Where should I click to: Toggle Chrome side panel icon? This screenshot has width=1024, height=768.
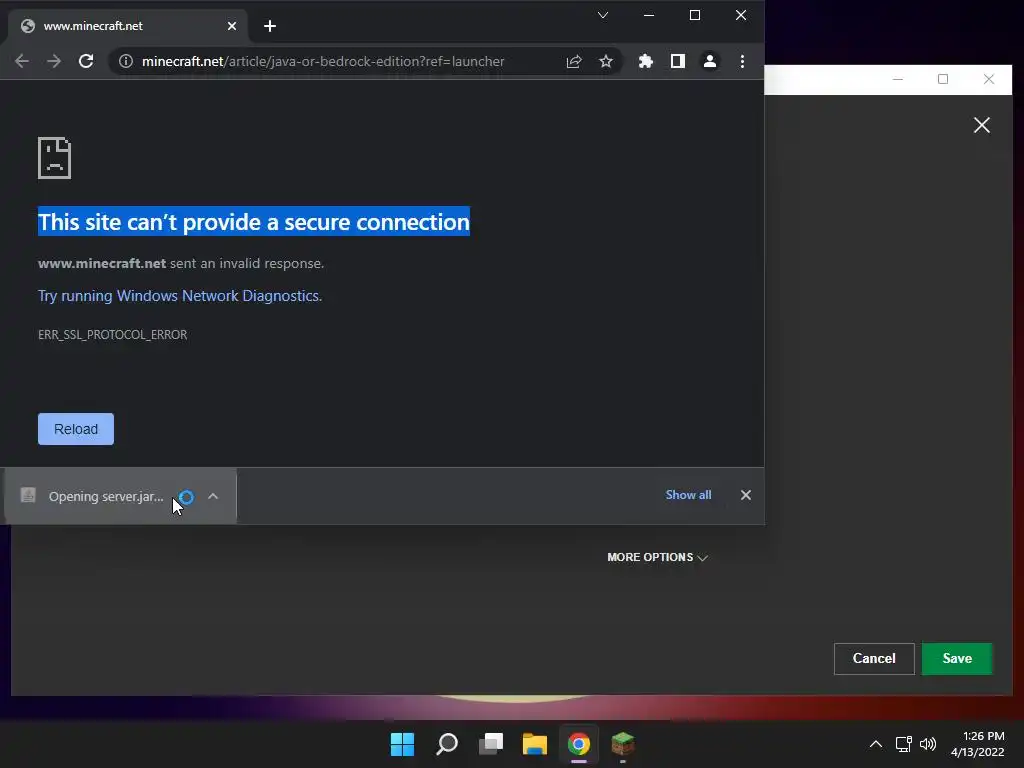coord(678,61)
